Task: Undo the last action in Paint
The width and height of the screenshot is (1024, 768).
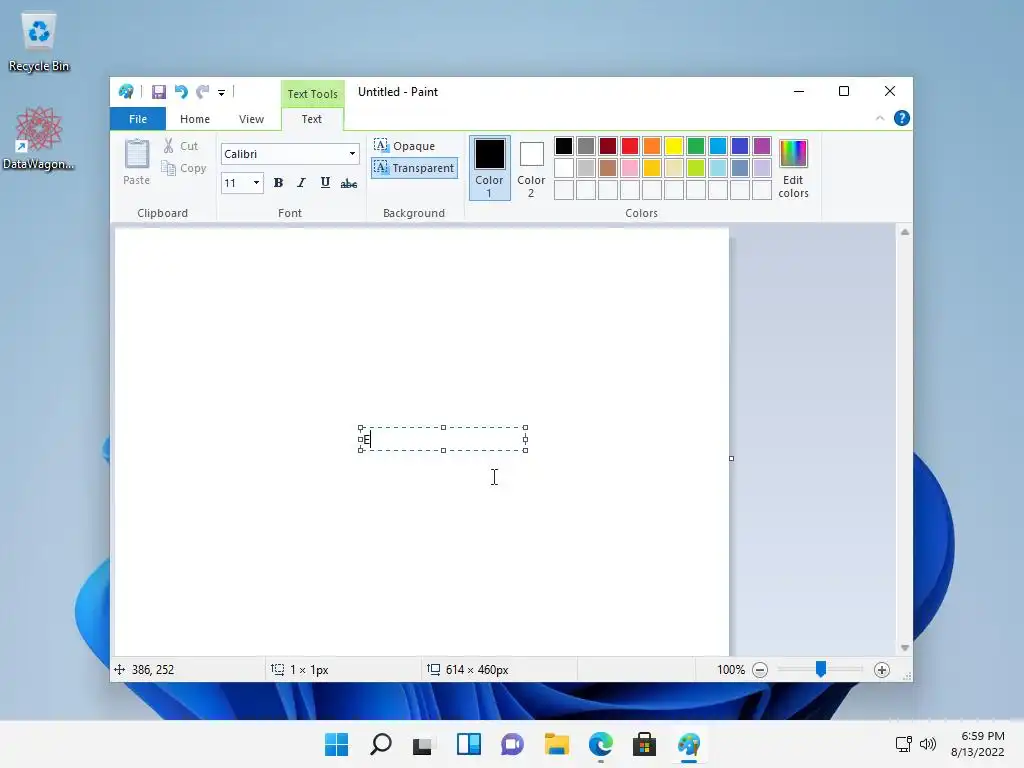Action: (181, 92)
